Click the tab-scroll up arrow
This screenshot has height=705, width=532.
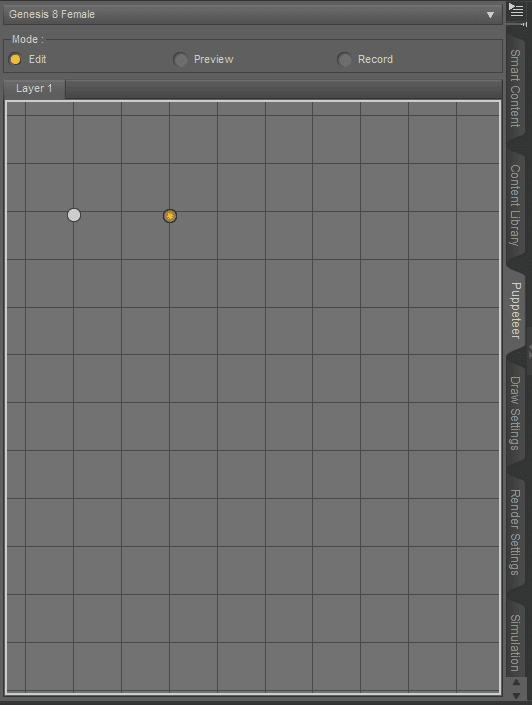pos(516,683)
